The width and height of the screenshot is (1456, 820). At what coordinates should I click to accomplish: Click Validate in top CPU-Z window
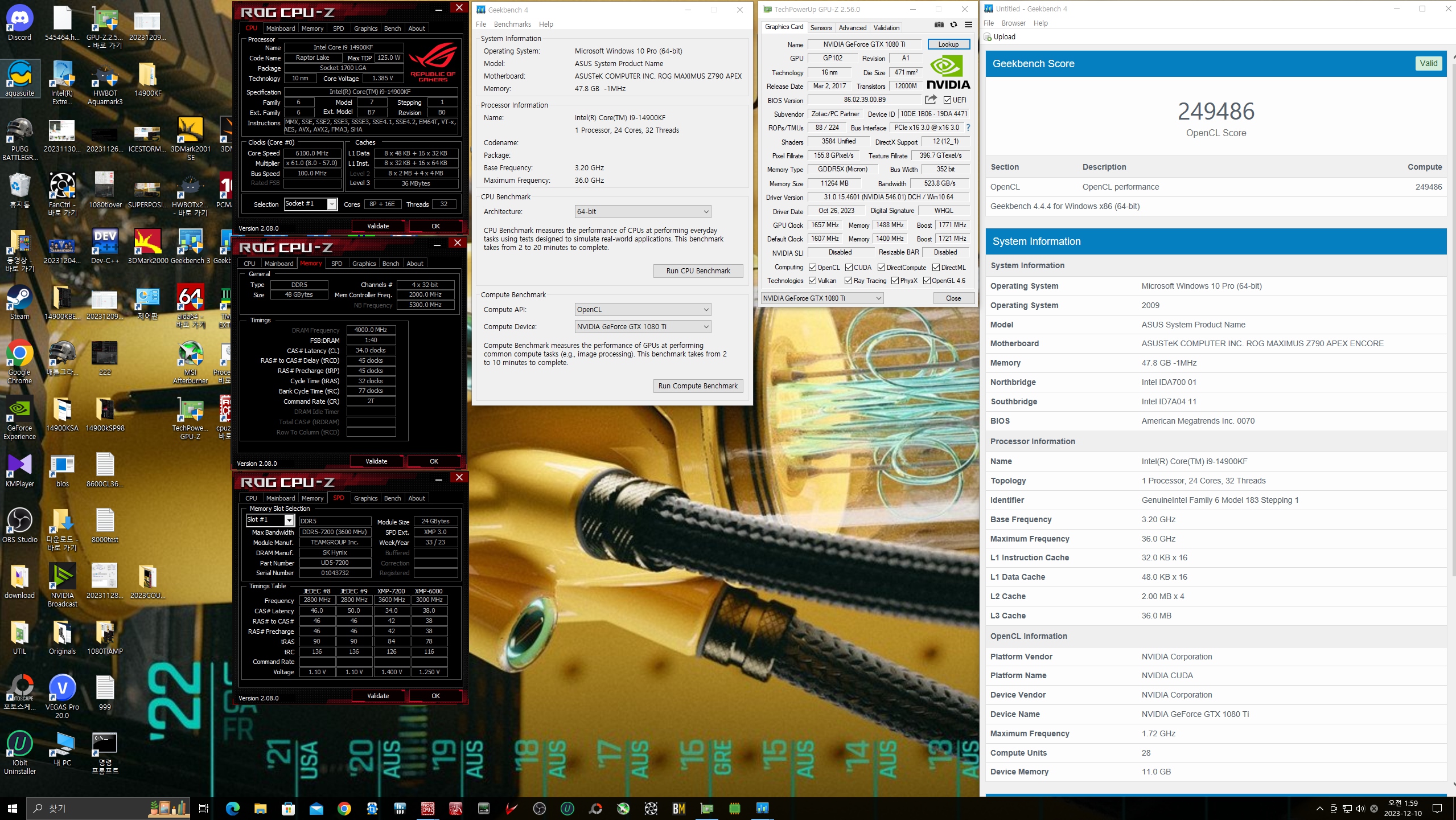pos(378,225)
